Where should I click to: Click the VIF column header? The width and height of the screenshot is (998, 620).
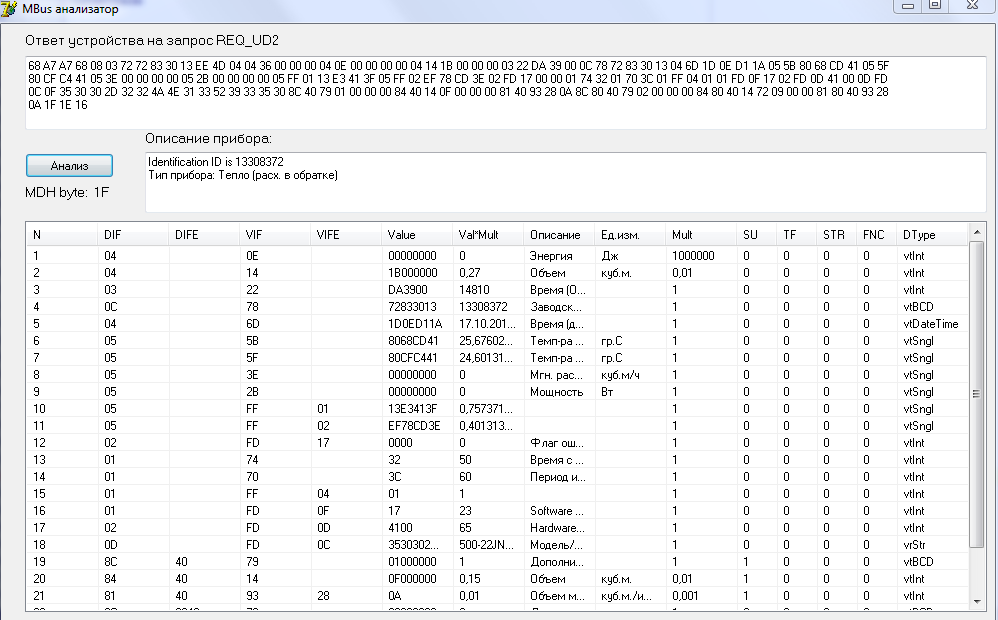click(x=254, y=235)
